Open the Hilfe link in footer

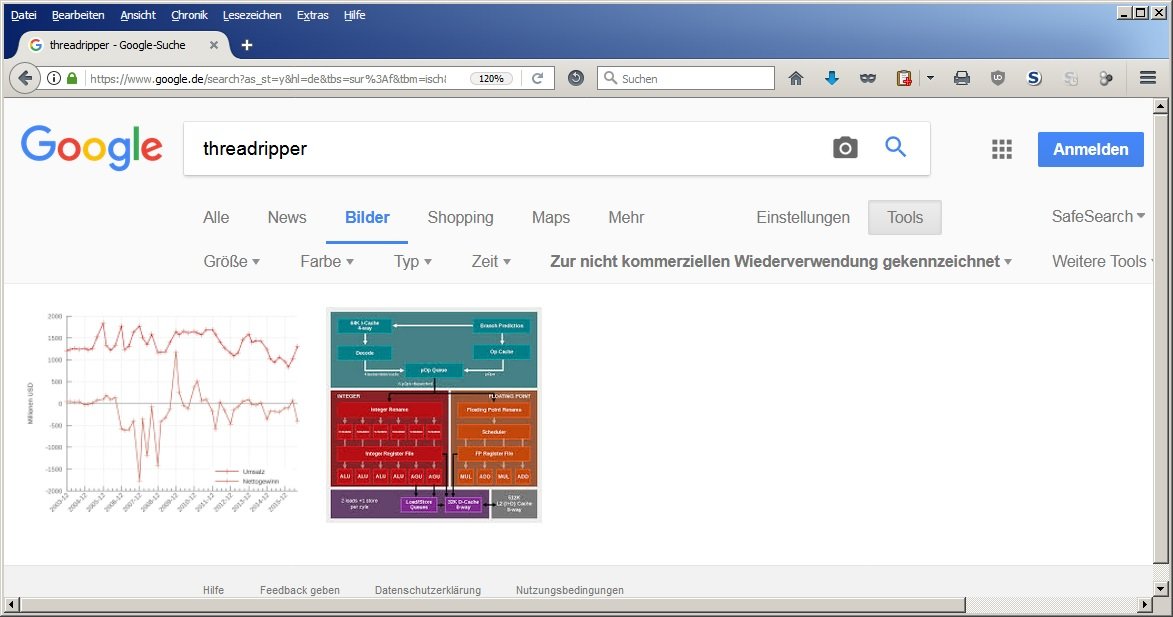coord(213,590)
